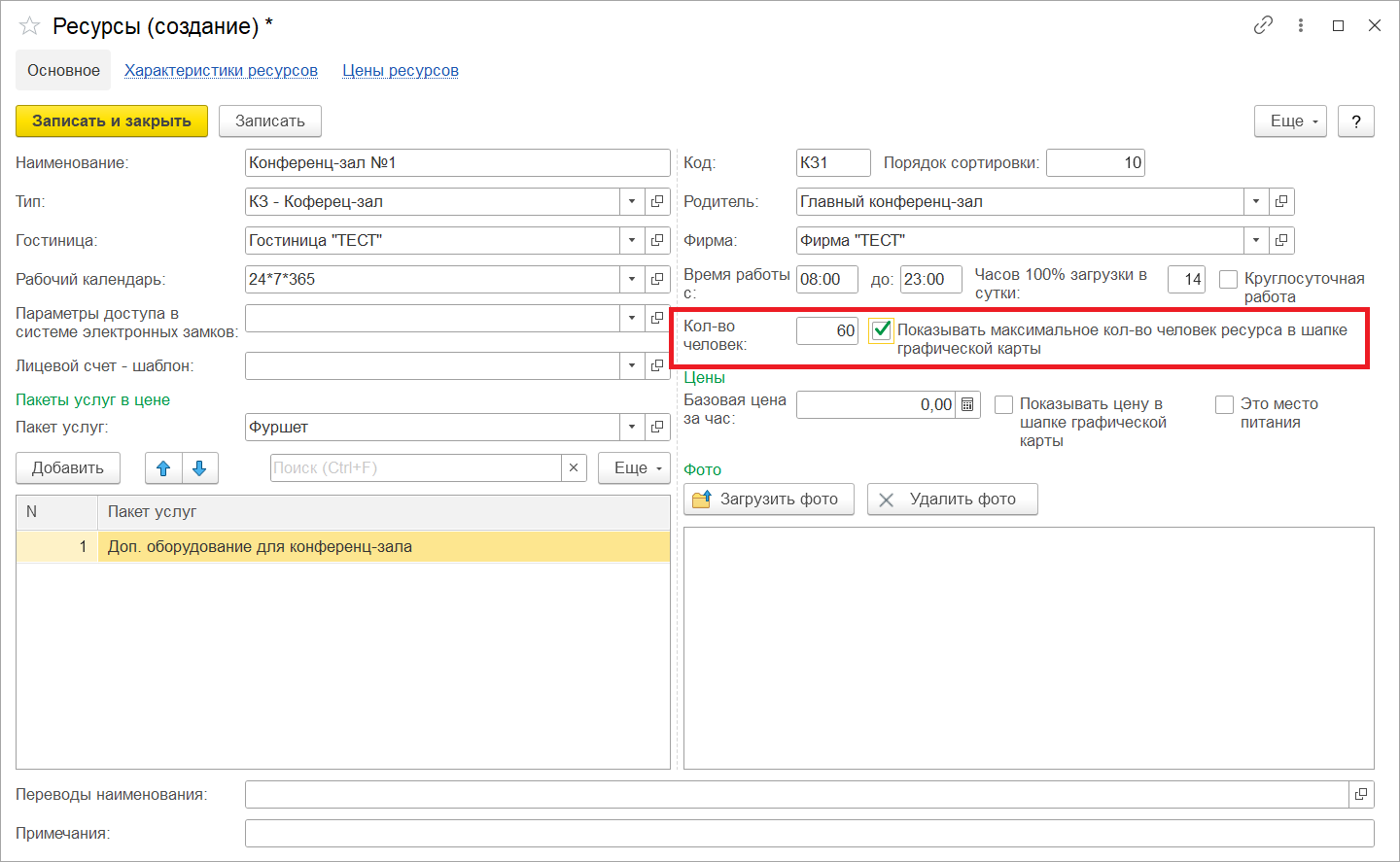Edit the Код field
Viewport: 1400px width, 862px height.
point(833,162)
